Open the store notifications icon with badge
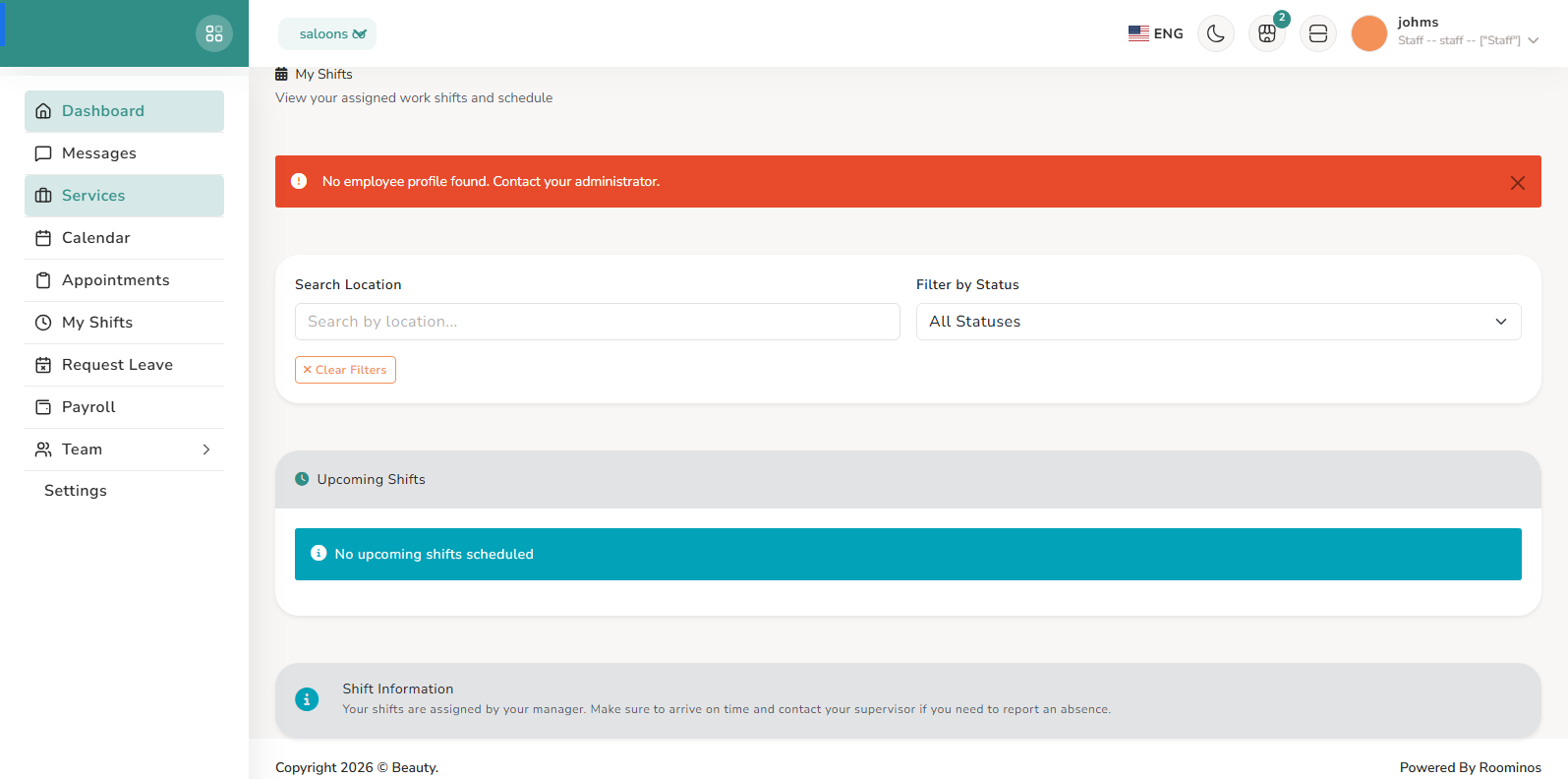The image size is (1568, 779). point(1267,33)
